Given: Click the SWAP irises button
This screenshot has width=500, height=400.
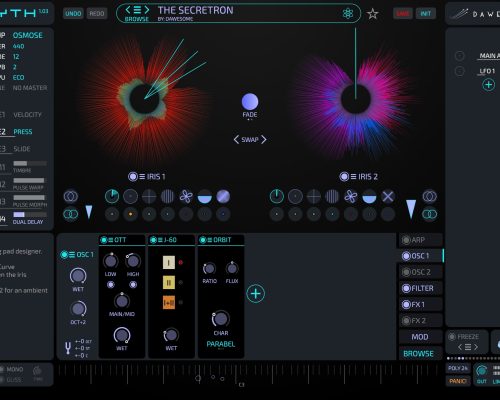Looking at the screenshot, I should coord(250,140).
